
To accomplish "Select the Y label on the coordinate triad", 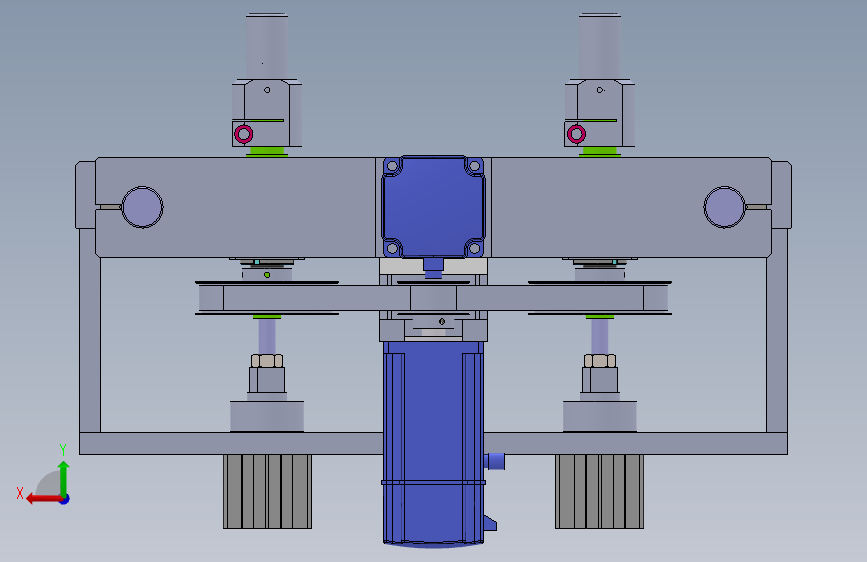I will tap(63, 449).
